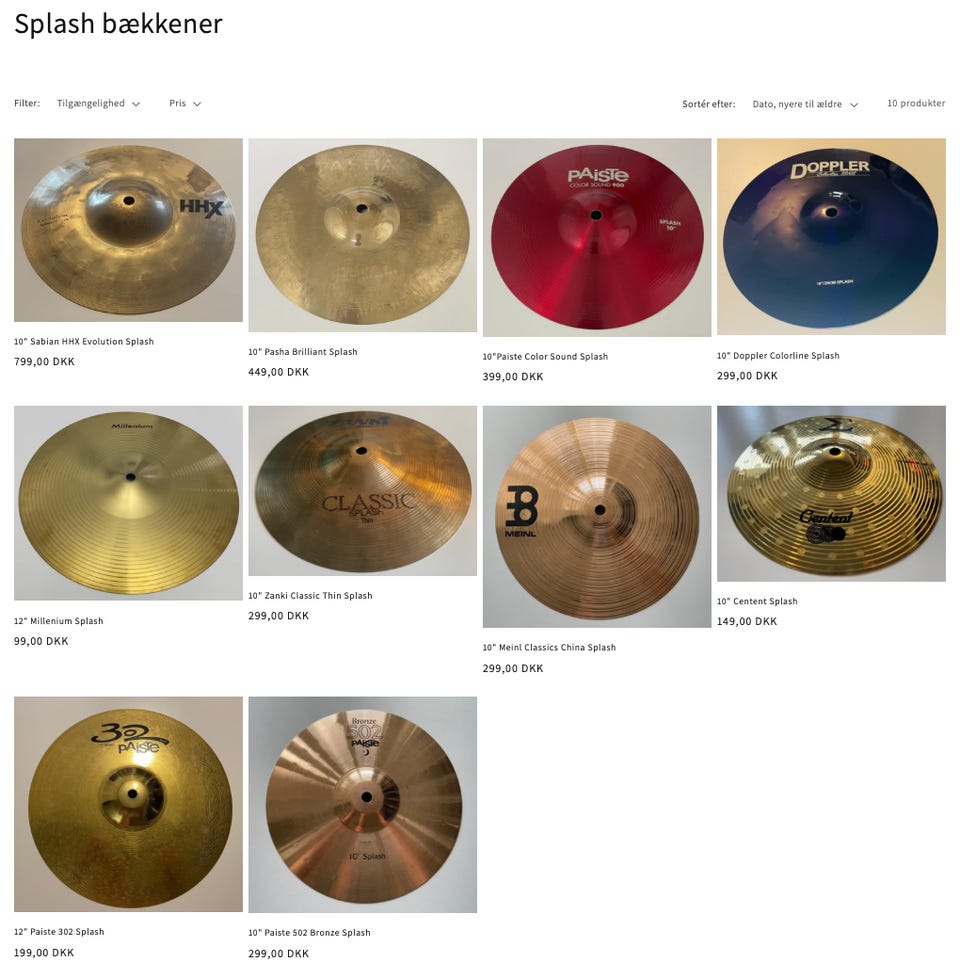Open the Meinl Classics China Splash photo

coord(597,517)
